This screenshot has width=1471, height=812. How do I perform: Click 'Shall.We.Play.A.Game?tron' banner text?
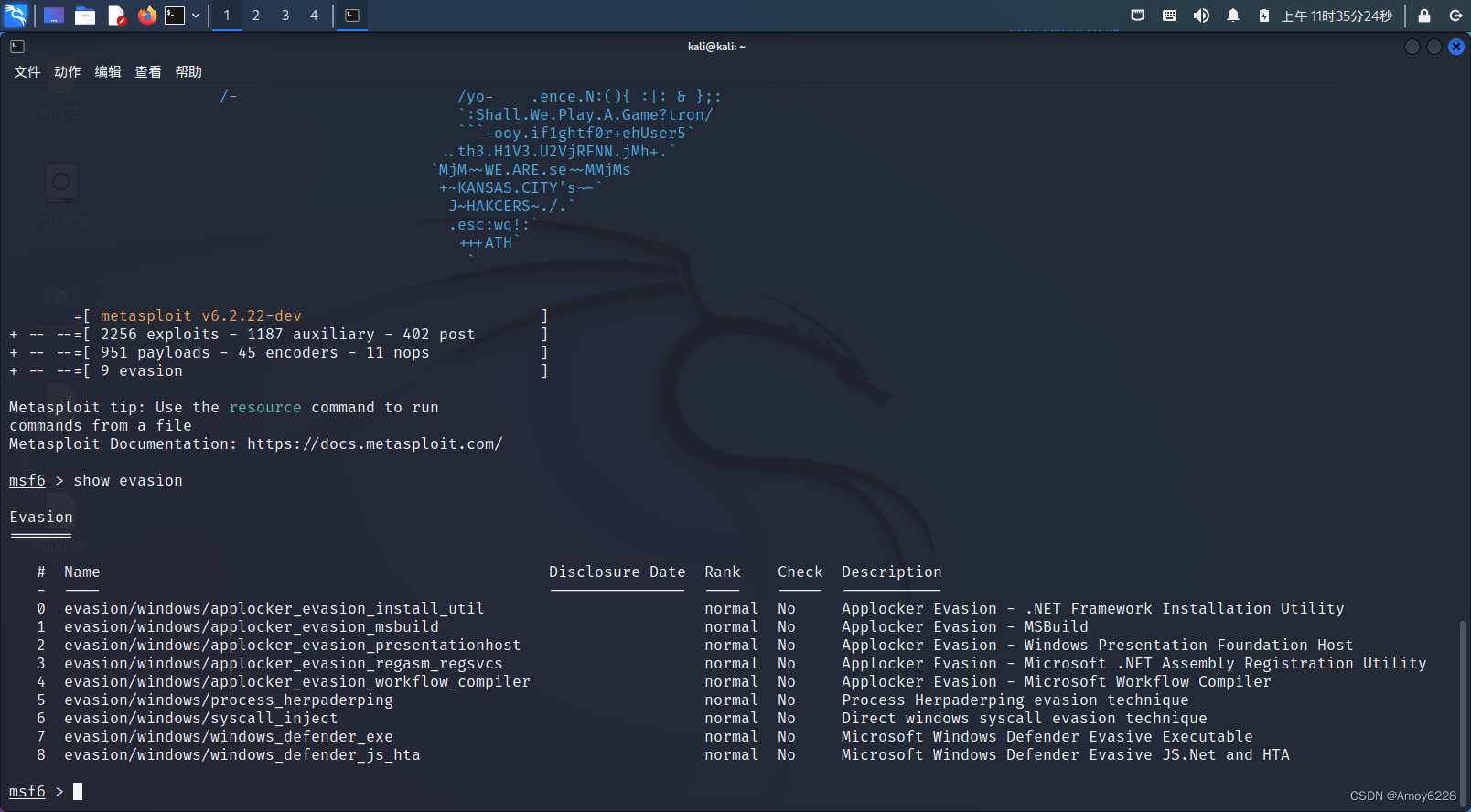click(590, 115)
